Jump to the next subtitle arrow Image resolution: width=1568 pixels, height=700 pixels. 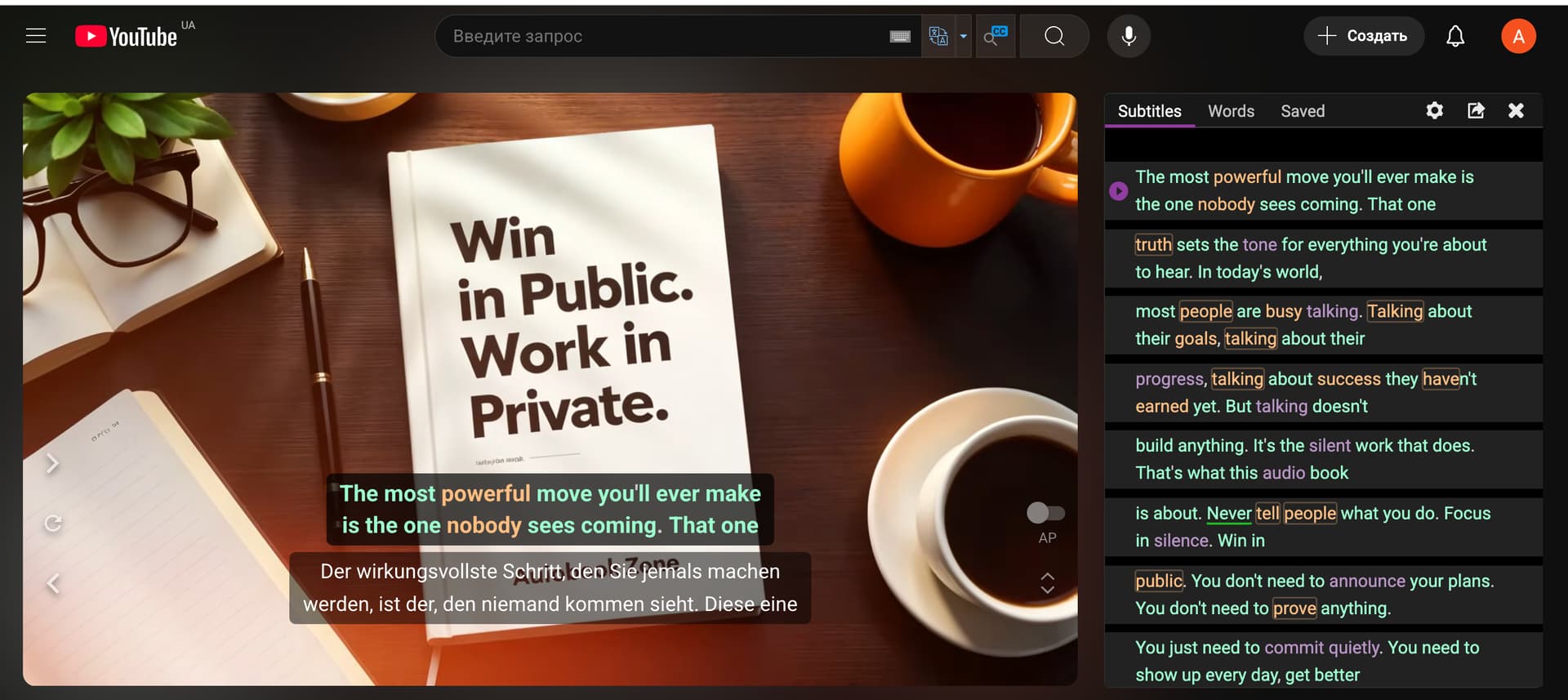[x=53, y=464]
